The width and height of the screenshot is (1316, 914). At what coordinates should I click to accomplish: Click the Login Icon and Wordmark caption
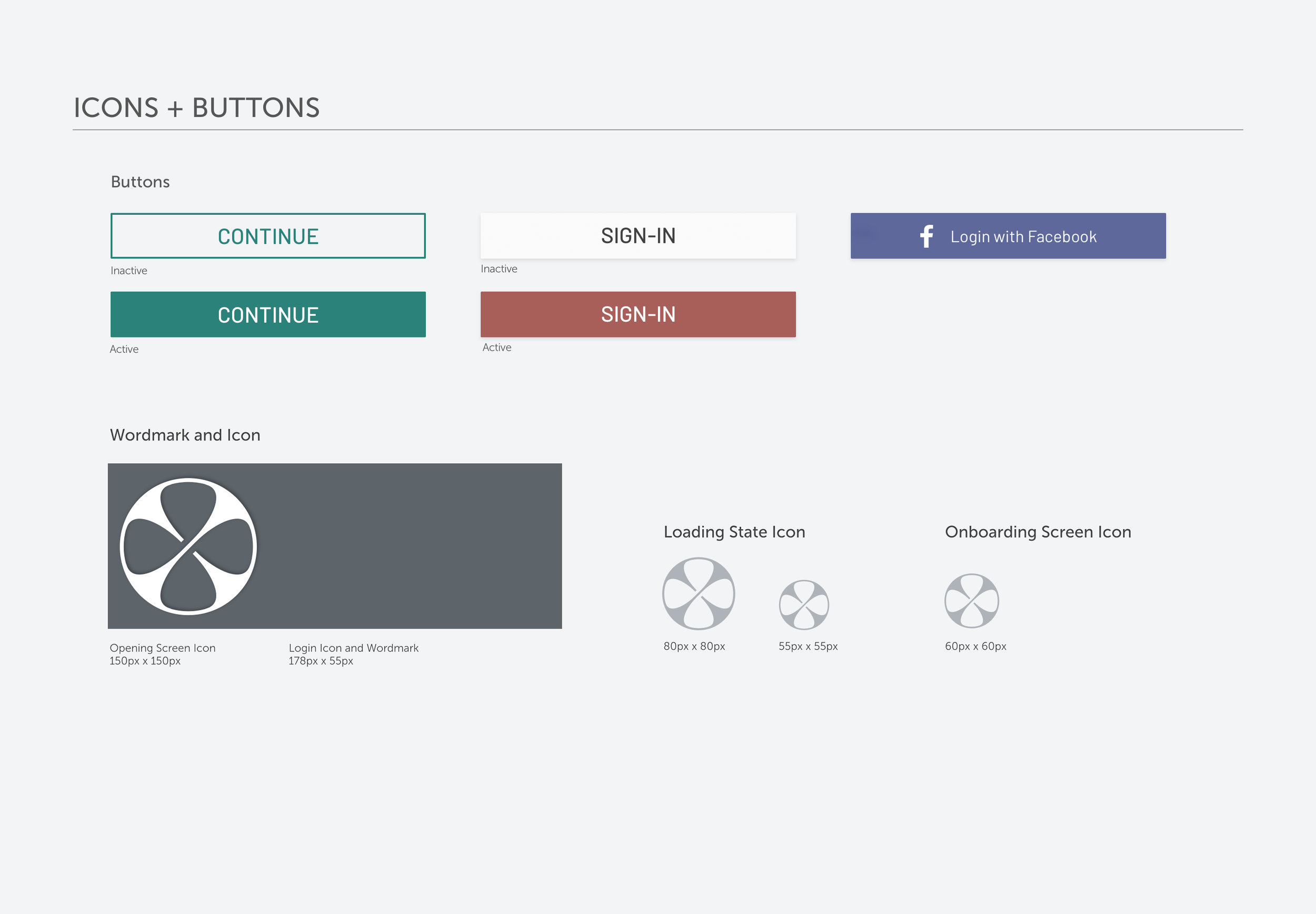point(354,654)
